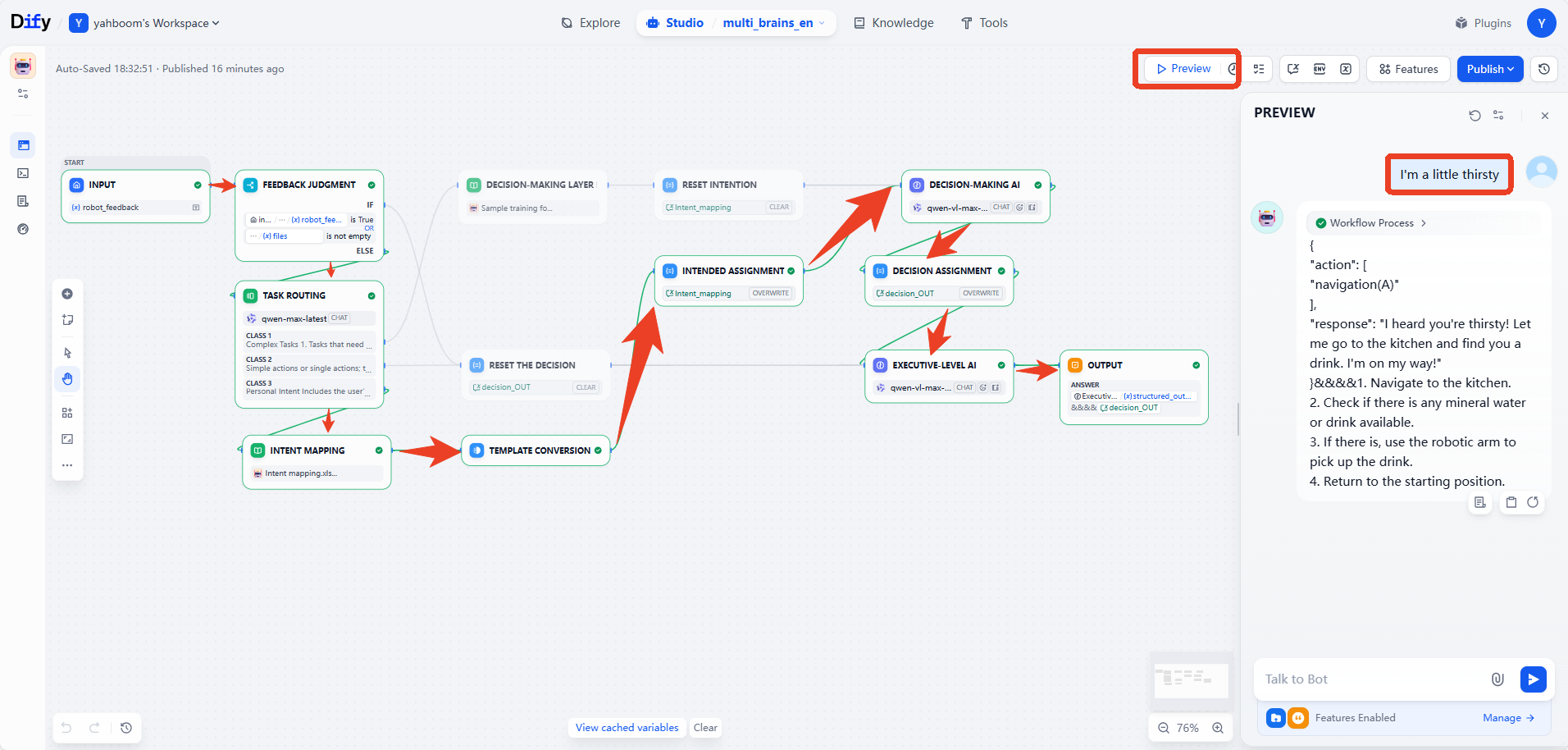Click the organize nodes icon
The height and width of the screenshot is (750, 1568).
(67, 413)
